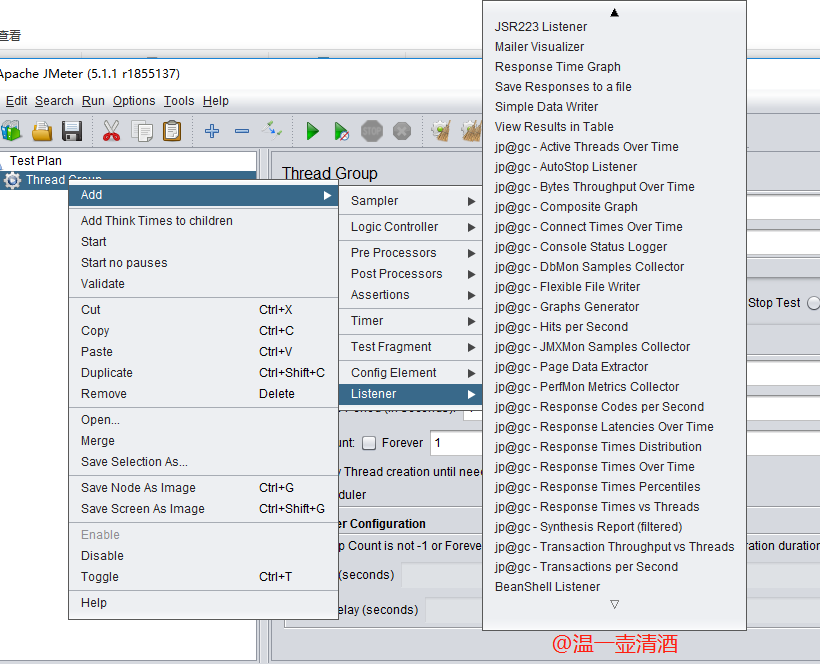Open the Edit menu
The width and height of the screenshot is (820, 664).
pyautogui.click(x=16, y=101)
